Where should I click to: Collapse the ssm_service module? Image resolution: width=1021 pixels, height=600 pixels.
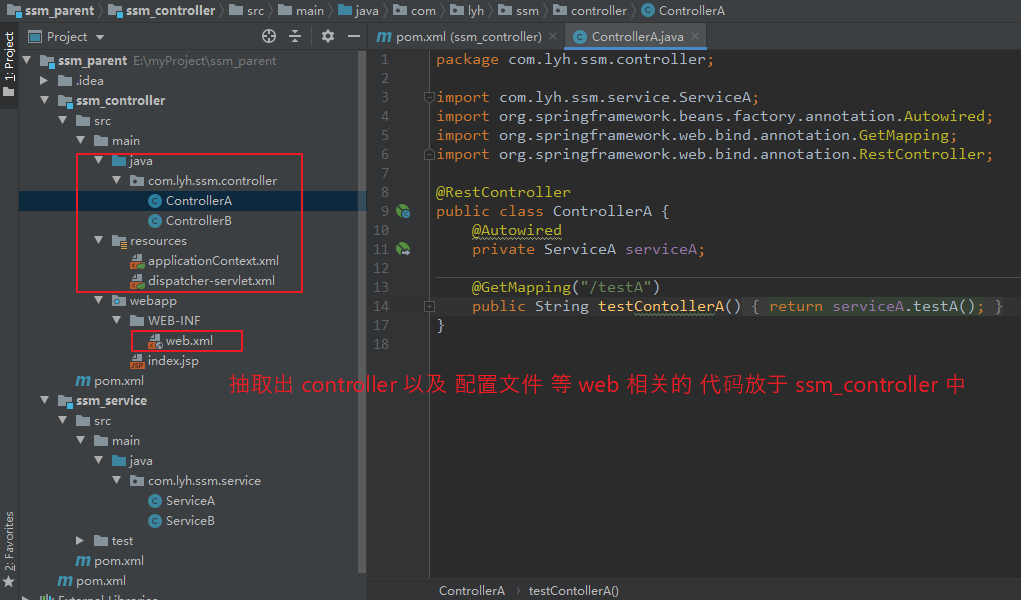[44, 400]
